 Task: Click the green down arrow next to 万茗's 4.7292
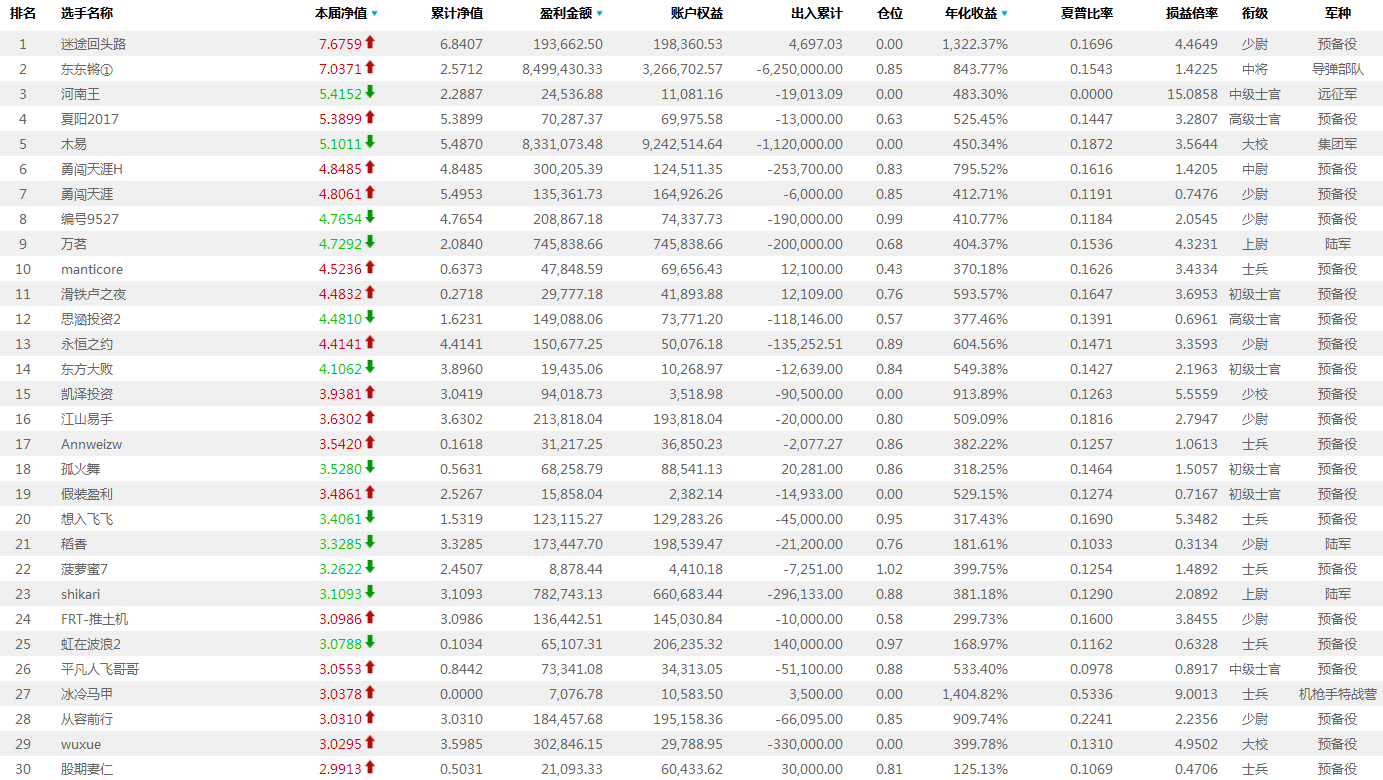[370, 242]
